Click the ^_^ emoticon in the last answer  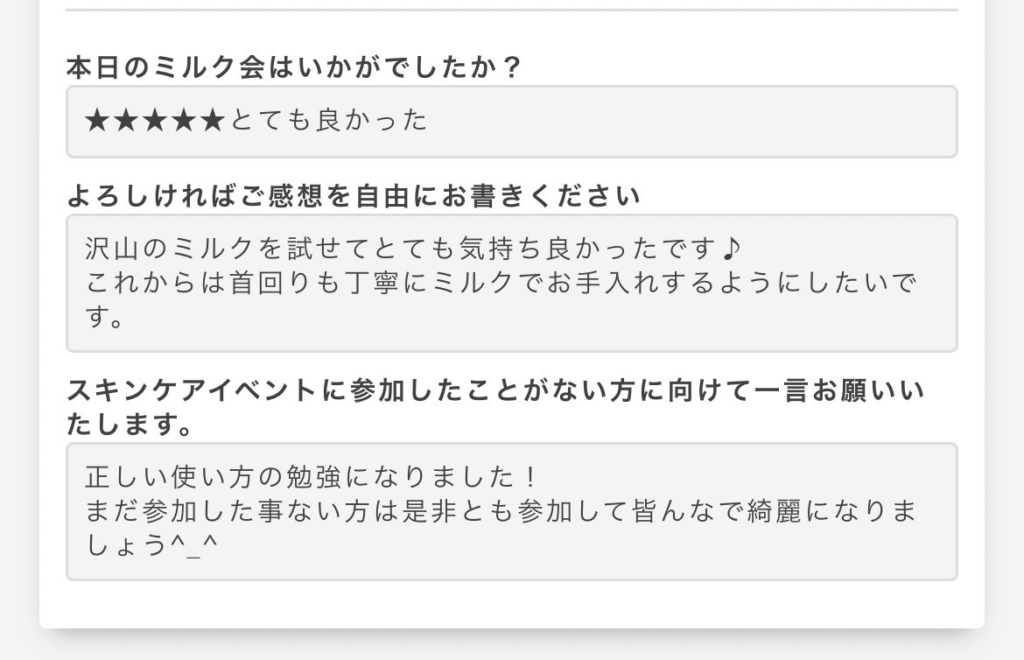coord(193,544)
